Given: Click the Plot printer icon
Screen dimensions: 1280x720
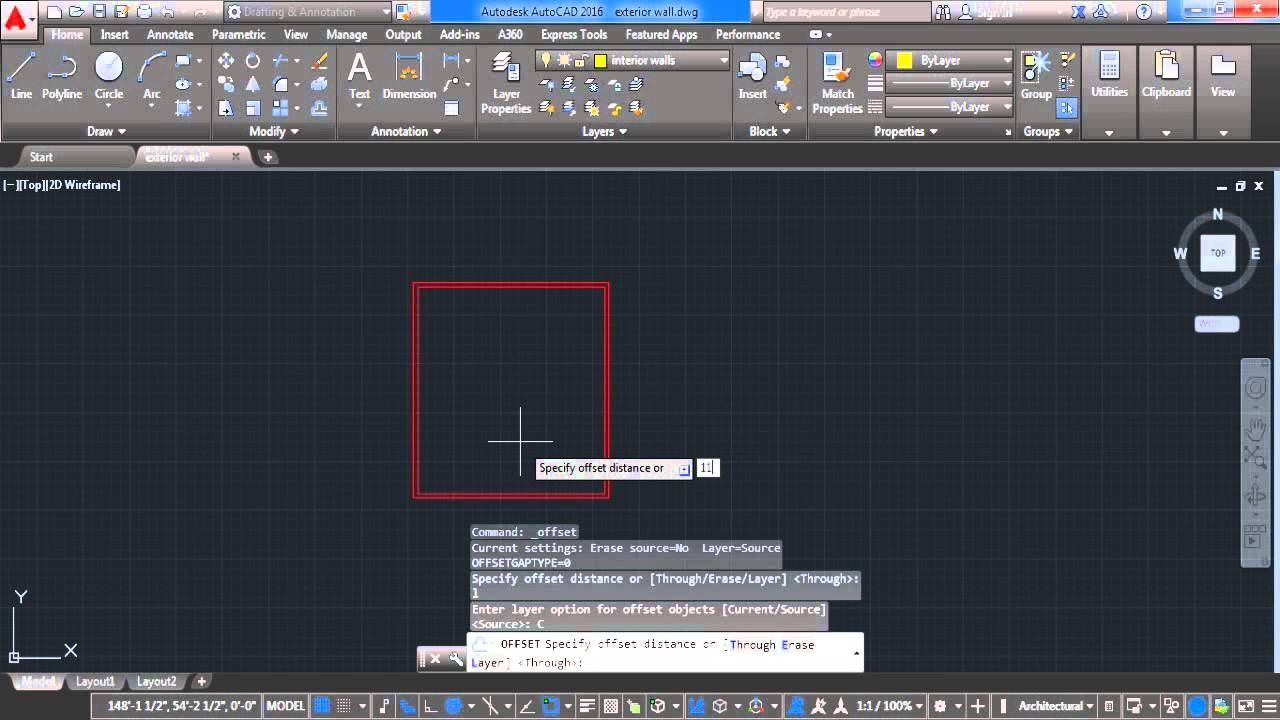Looking at the screenshot, I should click(145, 12).
